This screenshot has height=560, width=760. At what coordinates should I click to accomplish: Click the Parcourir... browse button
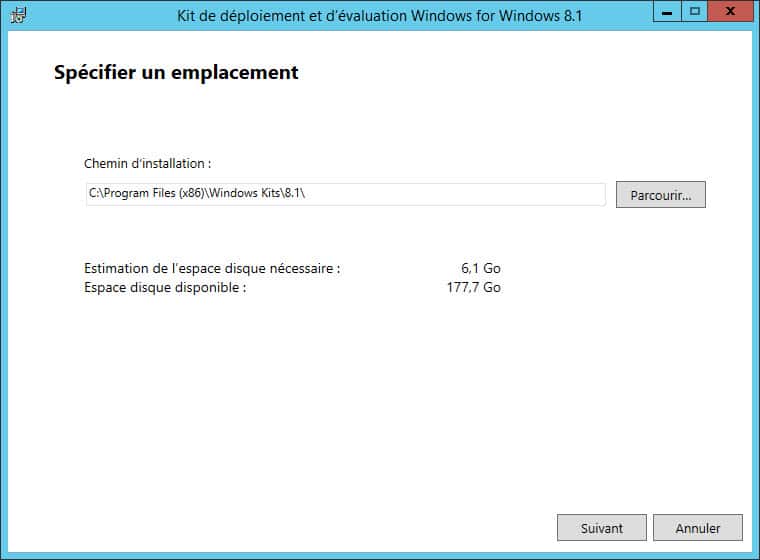[661, 195]
